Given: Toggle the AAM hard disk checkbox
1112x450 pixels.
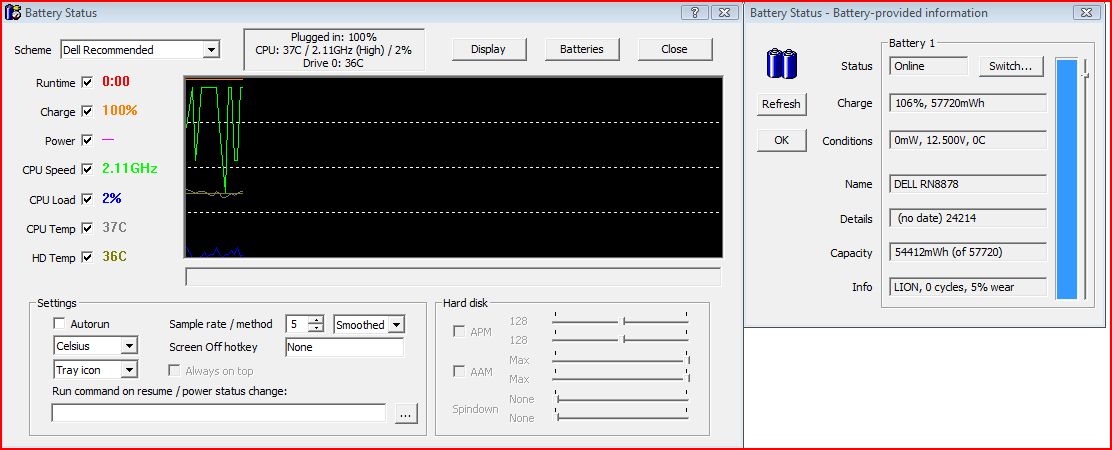Looking at the screenshot, I should [x=459, y=371].
